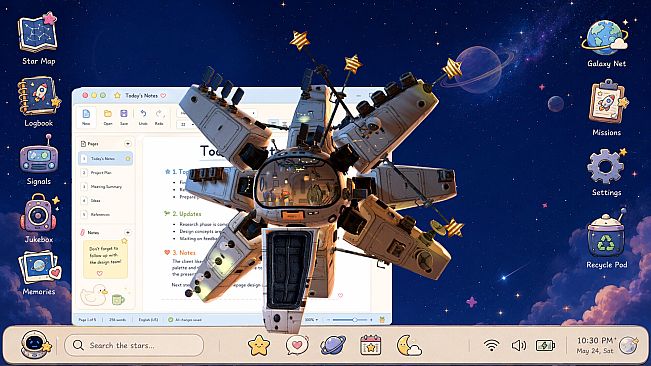651x366 pixels.
Task: Open the heart chat bubble taskbar app
Action: click(297, 345)
